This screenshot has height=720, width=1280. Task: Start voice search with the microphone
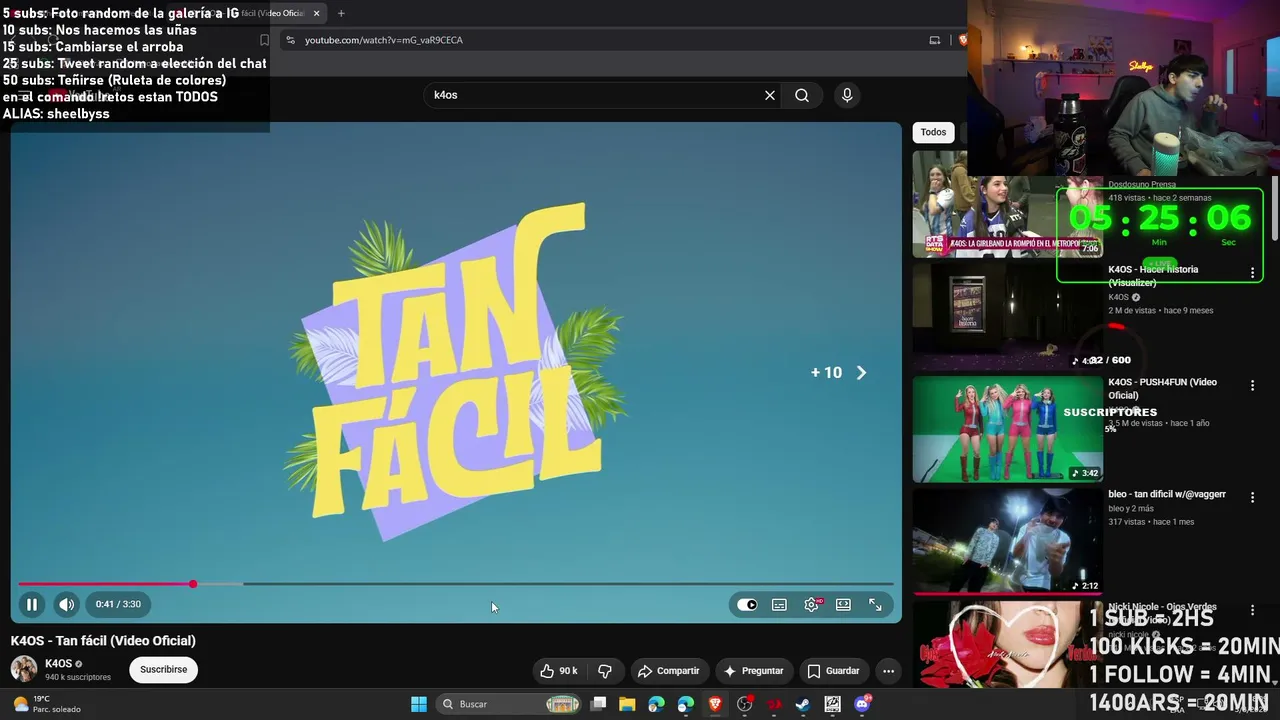pyautogui.click(x=847, y=95)
